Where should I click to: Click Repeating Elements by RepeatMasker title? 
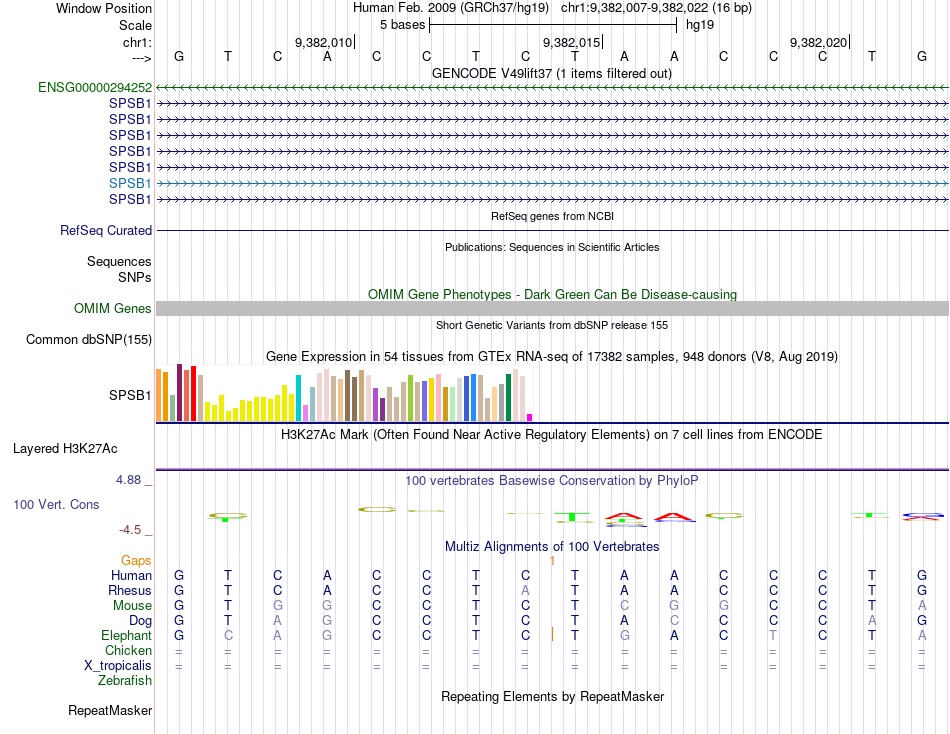pos(553,696)
